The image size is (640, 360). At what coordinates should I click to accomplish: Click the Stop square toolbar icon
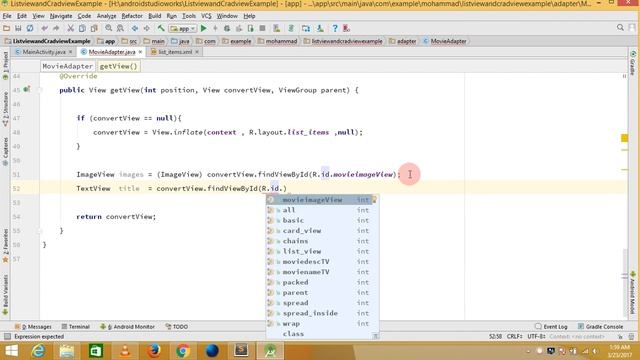point(262,28)
